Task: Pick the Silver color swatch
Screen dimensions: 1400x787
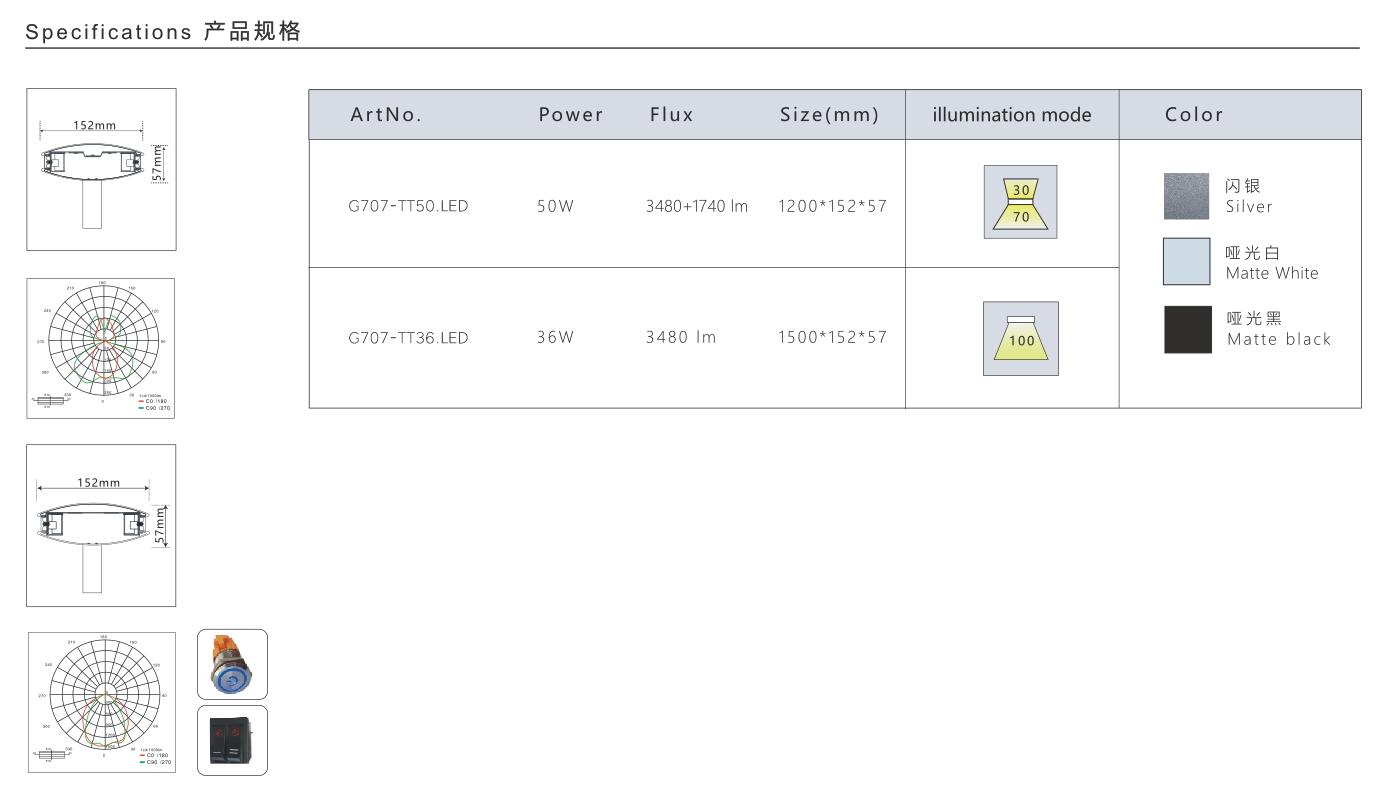Action: (1186, 196)
